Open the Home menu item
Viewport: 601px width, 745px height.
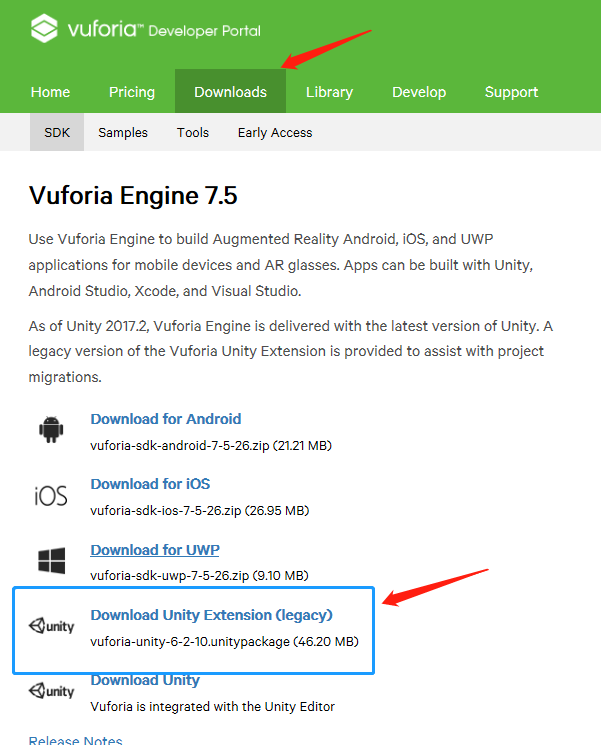(50, 92)
